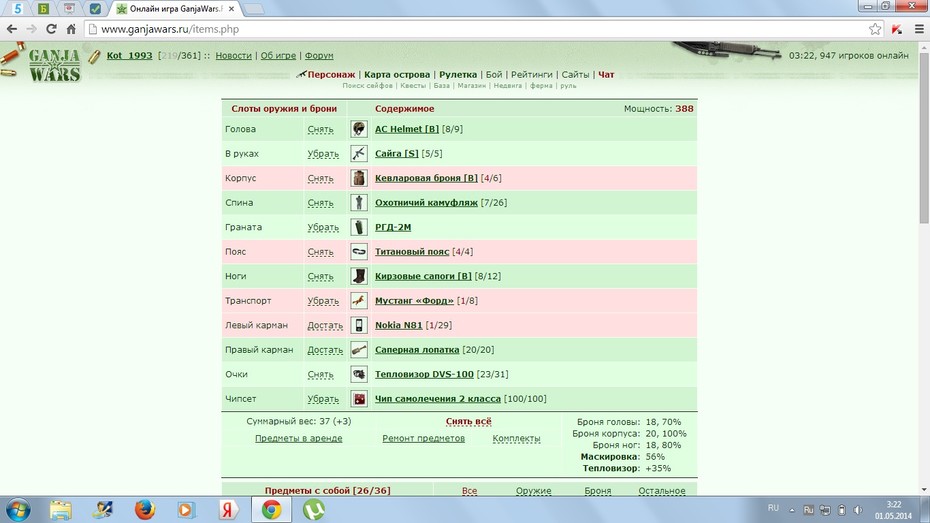Open Карта острова menu item
Screen dimensions: 930x523
(x=397, y=75)
